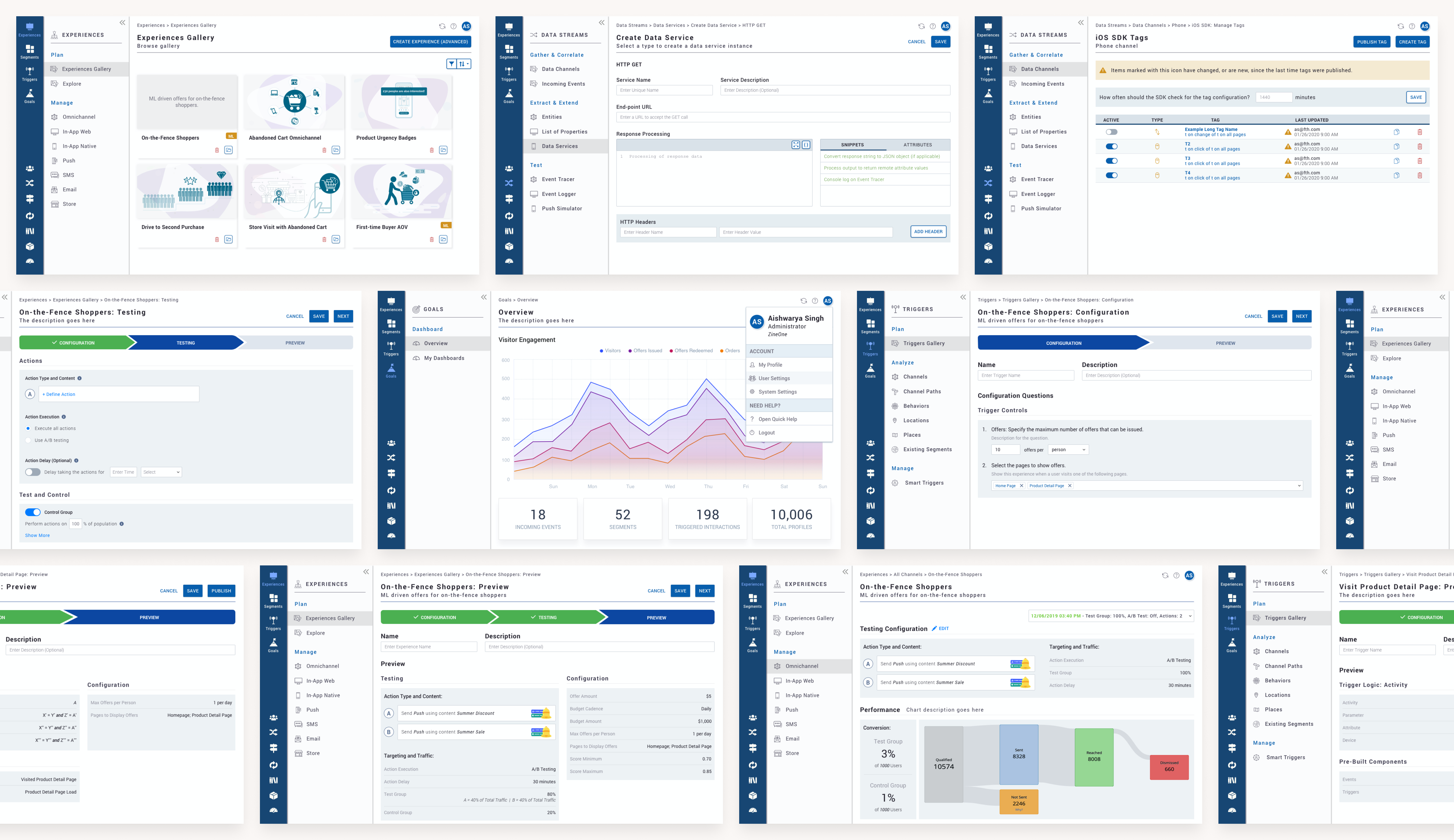Image resolution: width=1454 pixels, height=840 pixels.
Task: Delete the Example Long Tag Name row
Action: point(1419,132)
